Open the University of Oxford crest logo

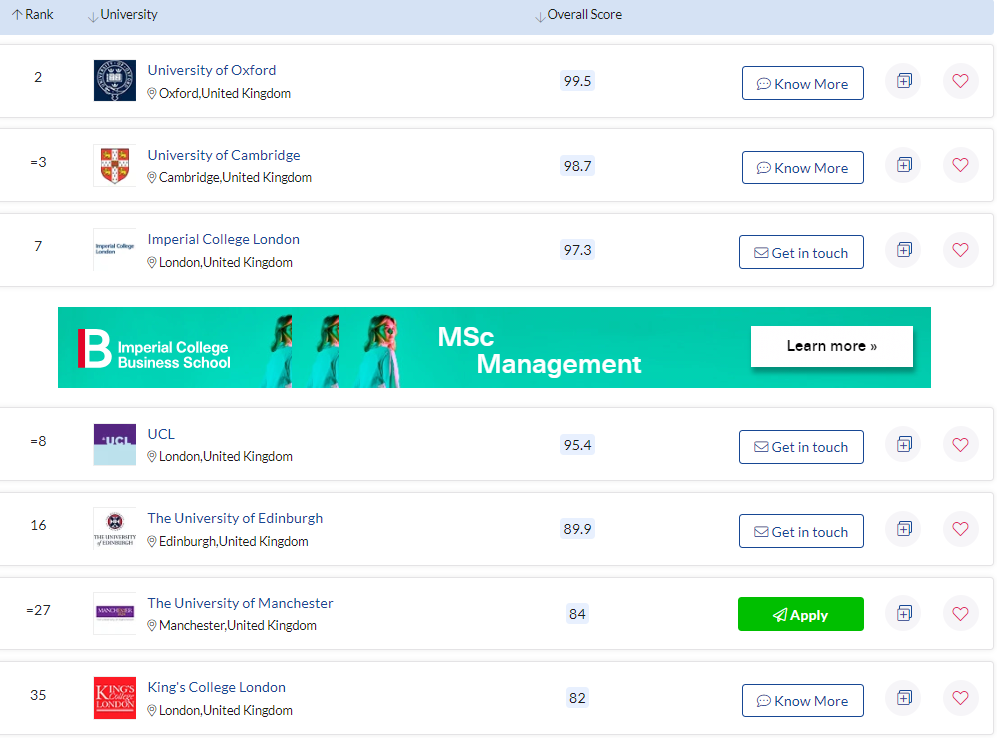pos(114,81)
